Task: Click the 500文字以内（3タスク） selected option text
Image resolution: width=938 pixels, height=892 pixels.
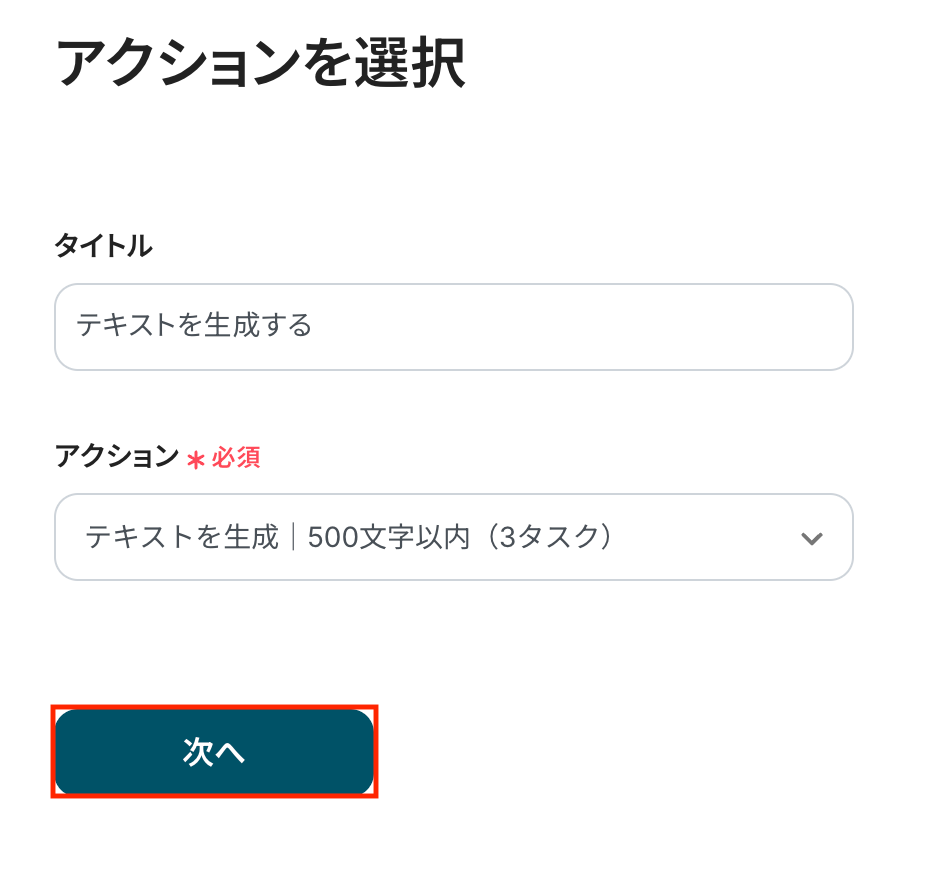Action: click(460, 537)
